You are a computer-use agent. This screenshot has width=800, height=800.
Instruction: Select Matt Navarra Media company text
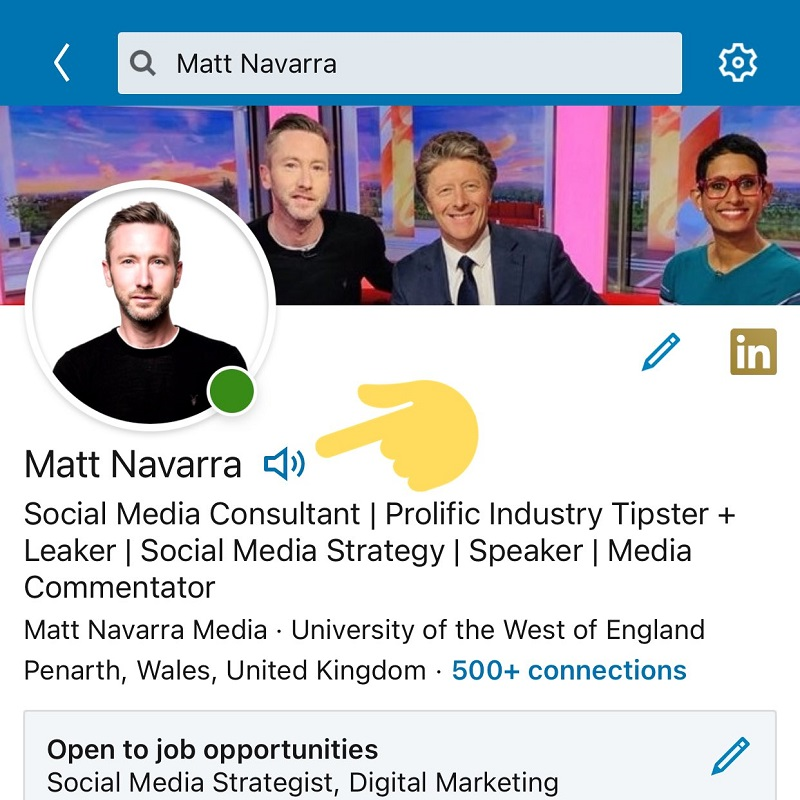click(x=146, y=630)
